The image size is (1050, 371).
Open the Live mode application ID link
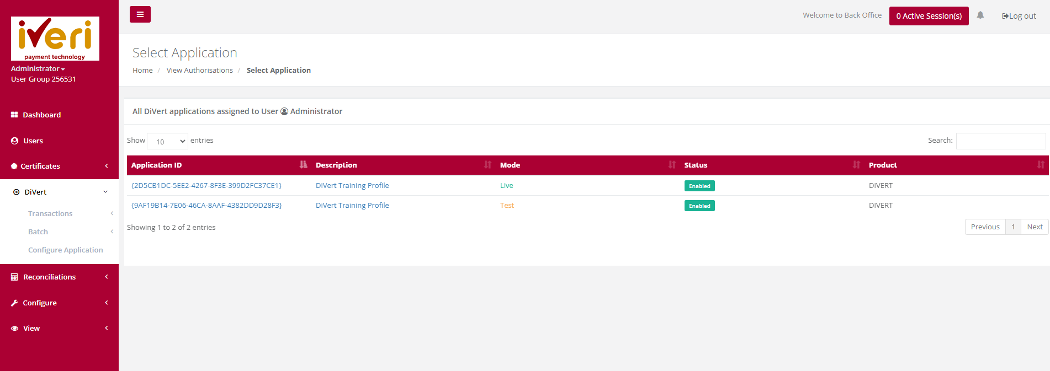pos(206,186)
